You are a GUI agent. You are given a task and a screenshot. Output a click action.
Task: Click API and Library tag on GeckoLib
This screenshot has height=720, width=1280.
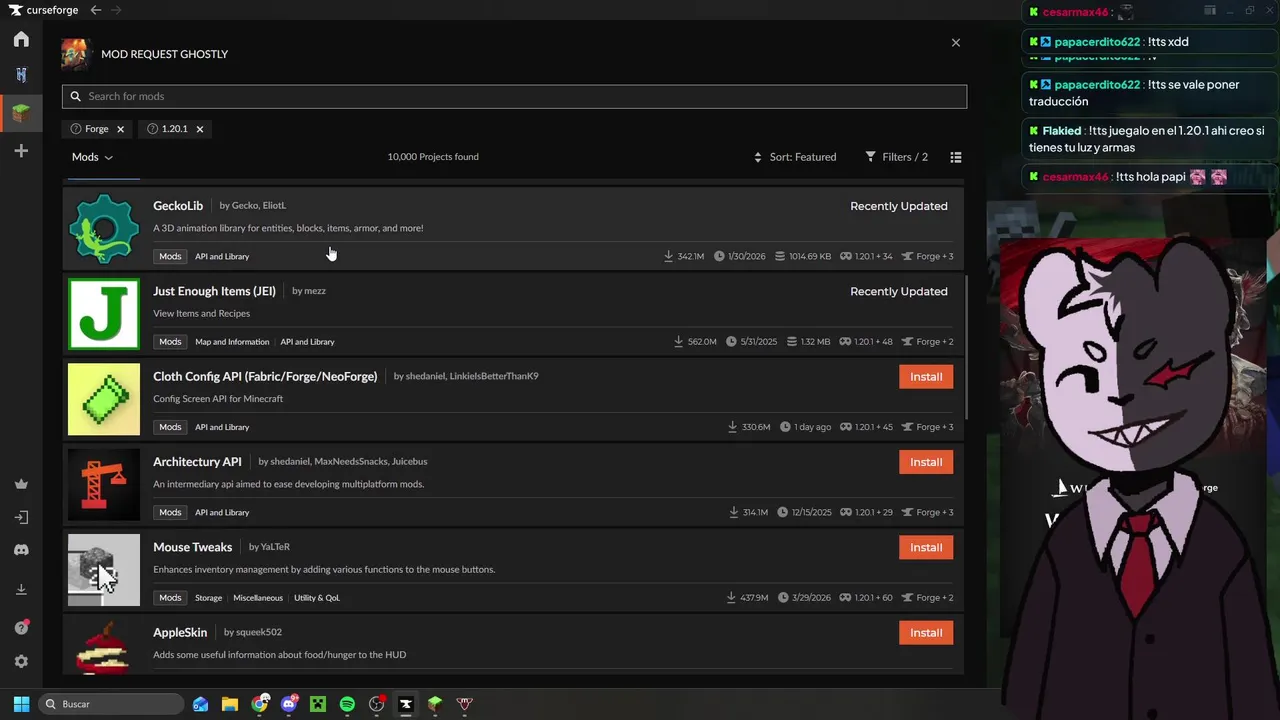222,257
